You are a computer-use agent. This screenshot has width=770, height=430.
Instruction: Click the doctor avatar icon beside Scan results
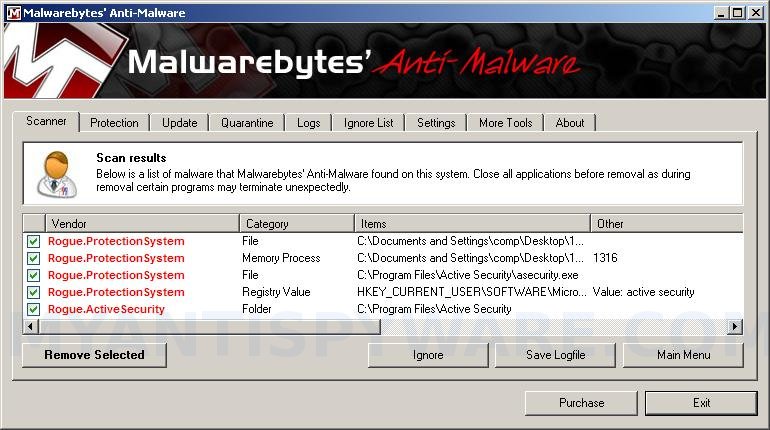[x=57, y=175]
